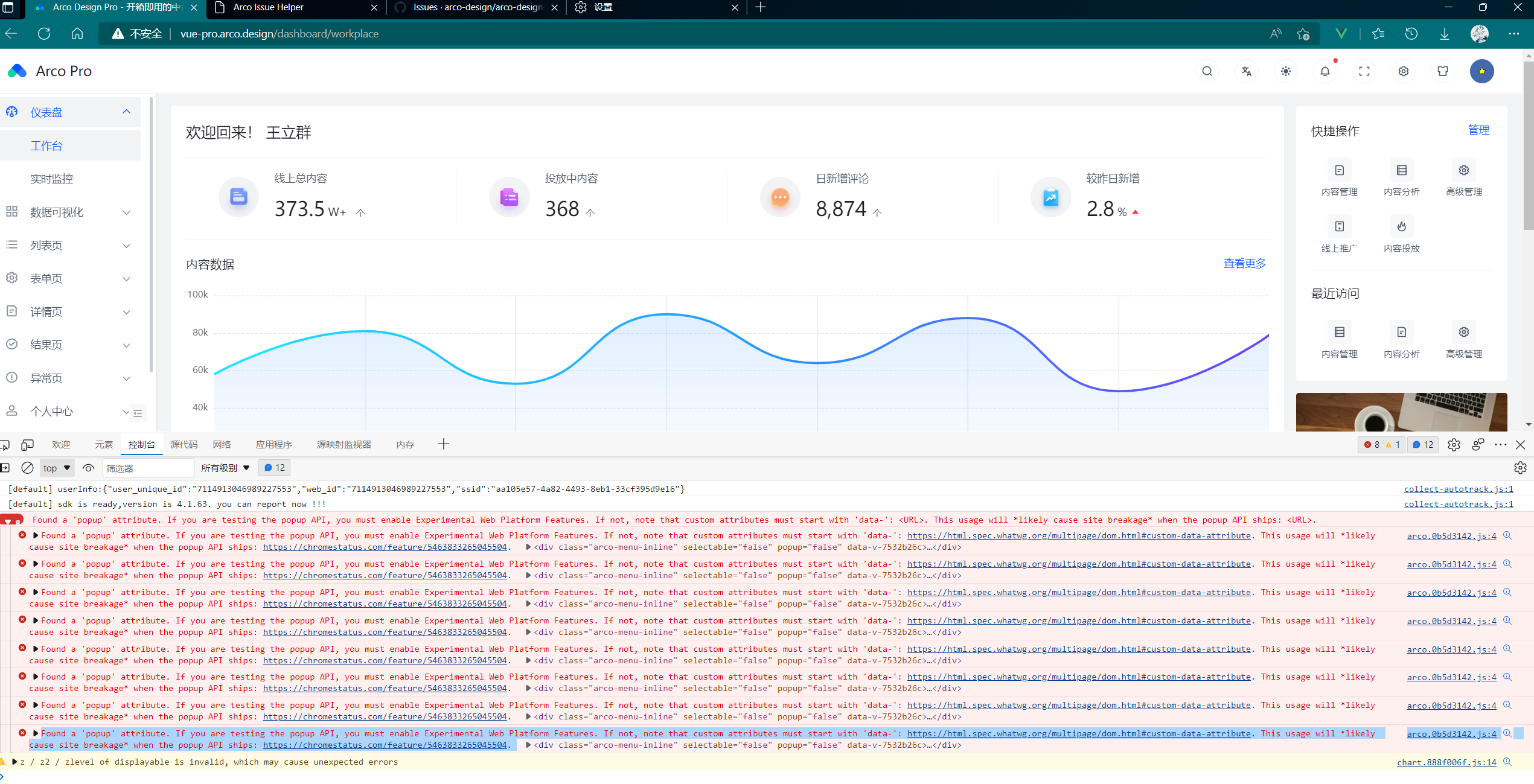This screenshot has width=1534, height=784.
Task: Open DevTools settings gear
Action: click(1454, 445)
